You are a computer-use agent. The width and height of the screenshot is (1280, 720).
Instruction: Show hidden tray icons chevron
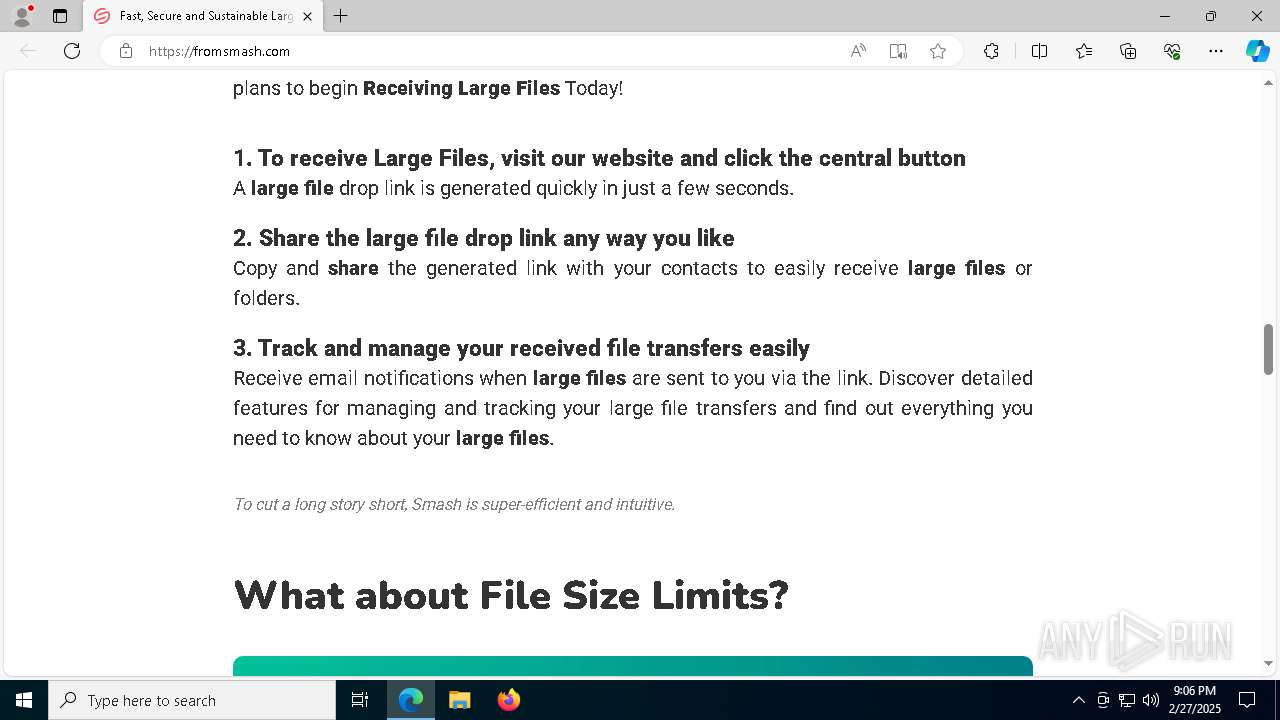coord(1078,700)
